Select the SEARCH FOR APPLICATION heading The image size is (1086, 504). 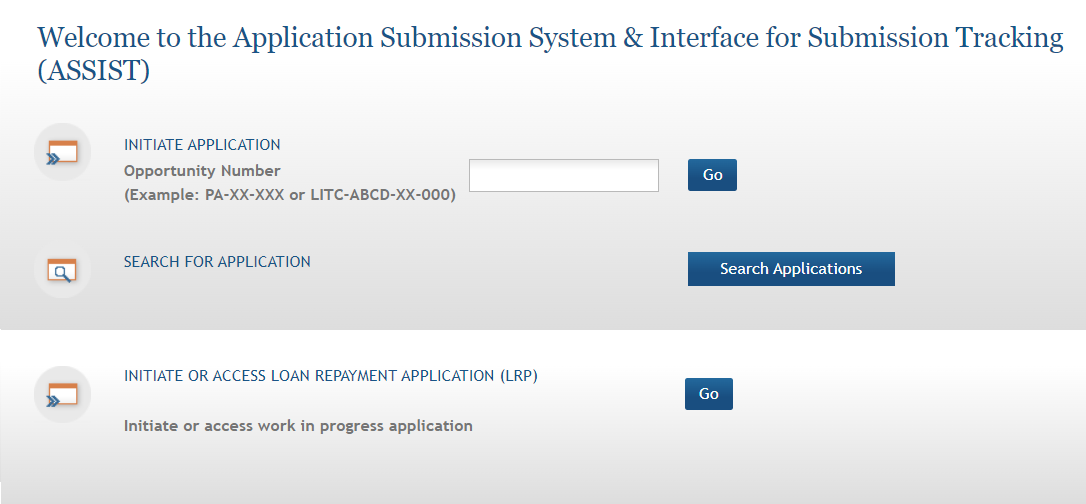click(217, 262)
